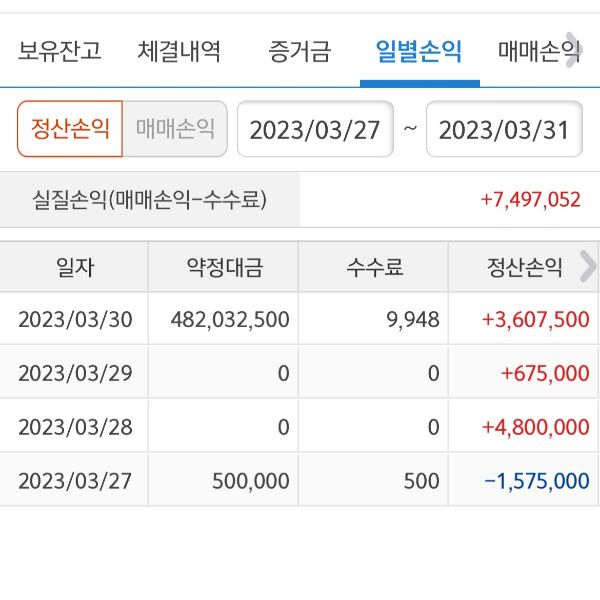Viewport: 600px width, 600px height.
Task: Select the 정산손익 toggle option
Action: [70, 129]
